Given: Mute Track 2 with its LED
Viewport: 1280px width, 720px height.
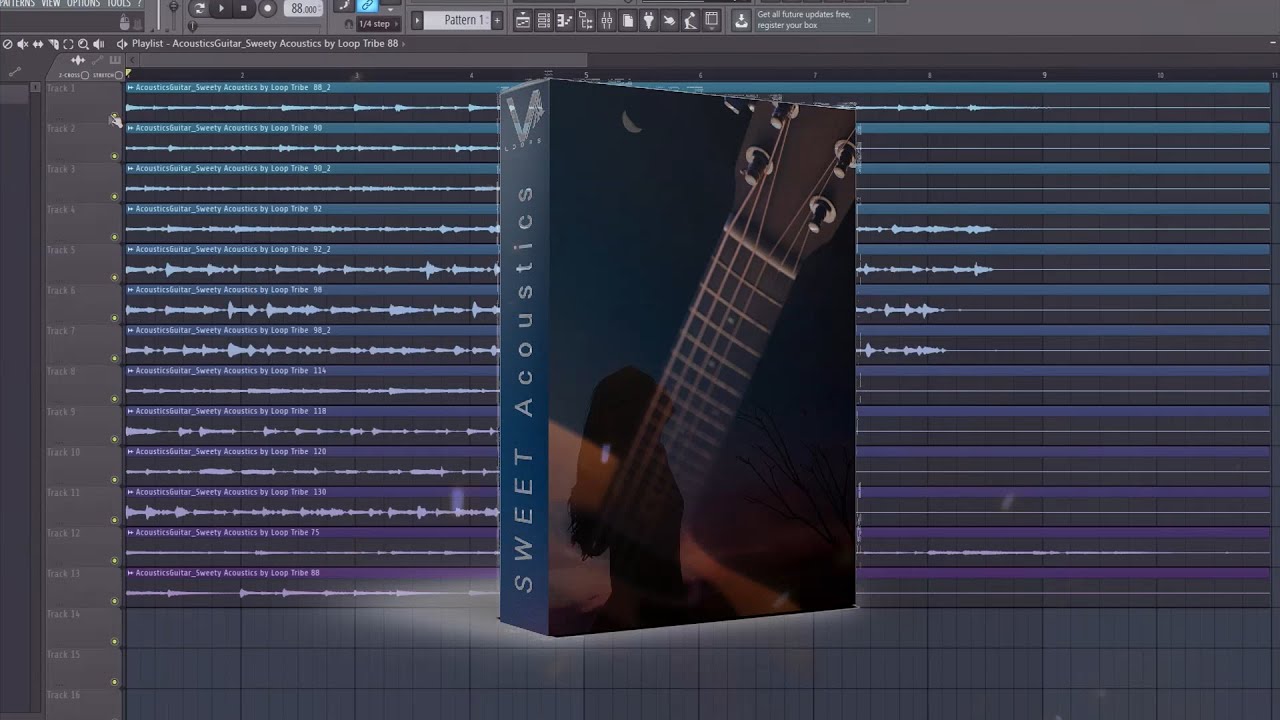Looking at the screenshot, I should click(114, 156).
